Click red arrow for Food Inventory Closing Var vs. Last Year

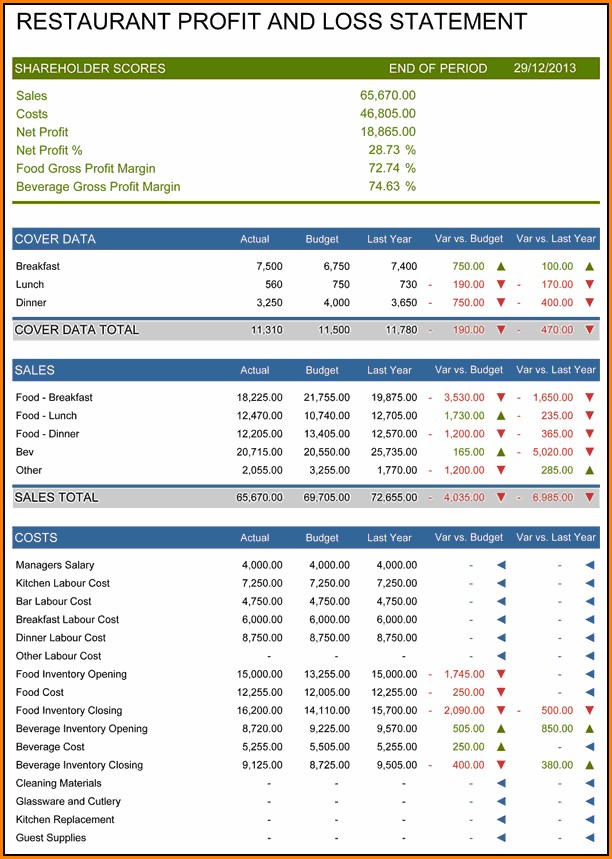(589, 711)
